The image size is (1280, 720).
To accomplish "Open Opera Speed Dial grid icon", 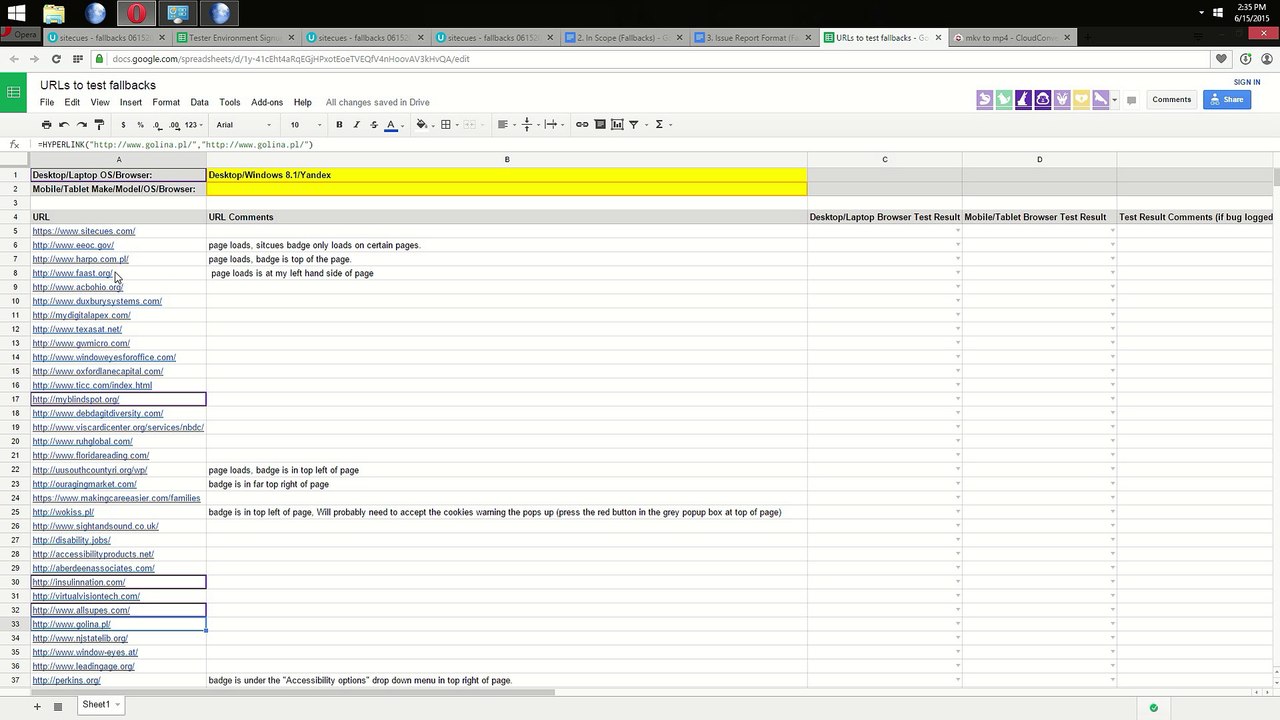I will 78,59.
